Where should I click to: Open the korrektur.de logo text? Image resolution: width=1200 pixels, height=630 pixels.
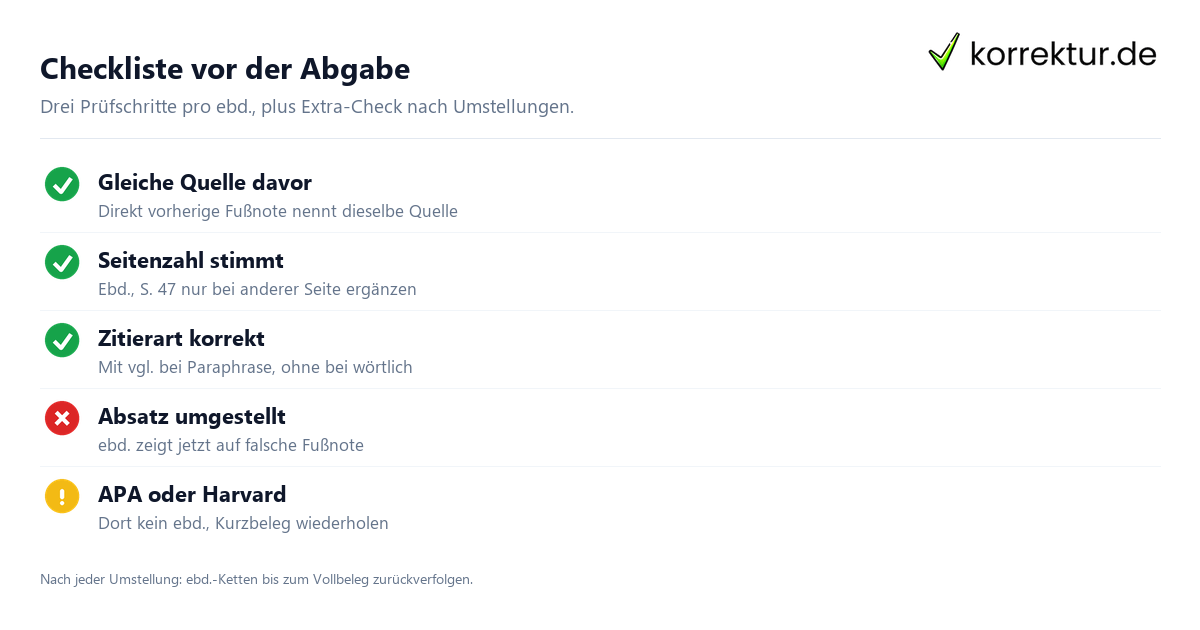tap(1063, 54)
